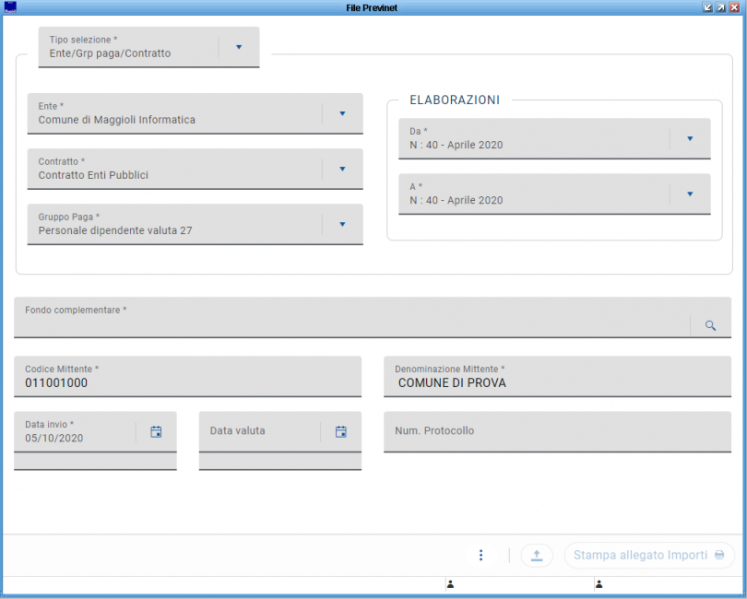Click the Fondo complementare search magnifier icon
This screenshot has width=747, height=599.
(x=710, y=325)
